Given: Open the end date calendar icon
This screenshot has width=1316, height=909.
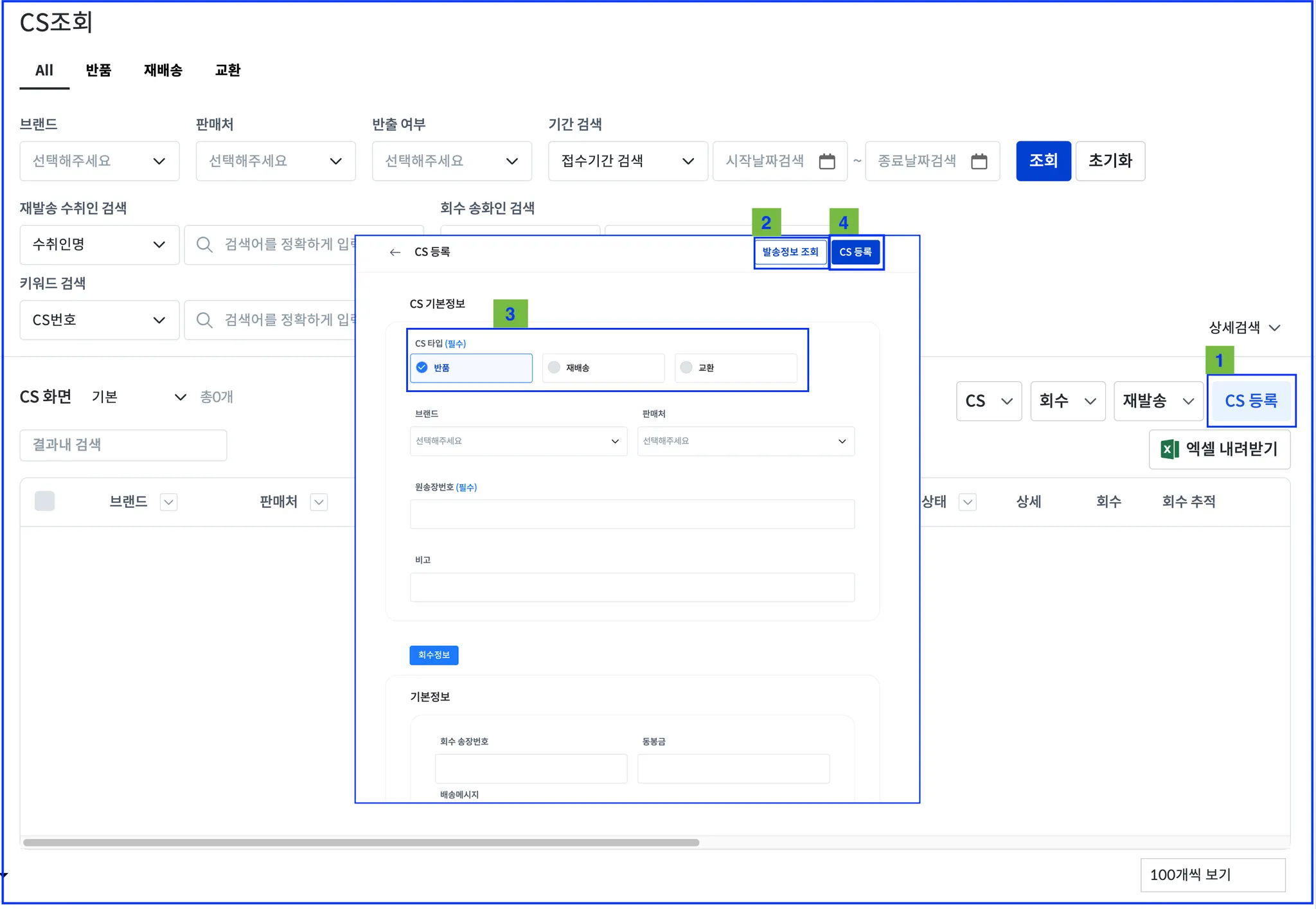Looking at the screenshot, I should coord(979,161).
